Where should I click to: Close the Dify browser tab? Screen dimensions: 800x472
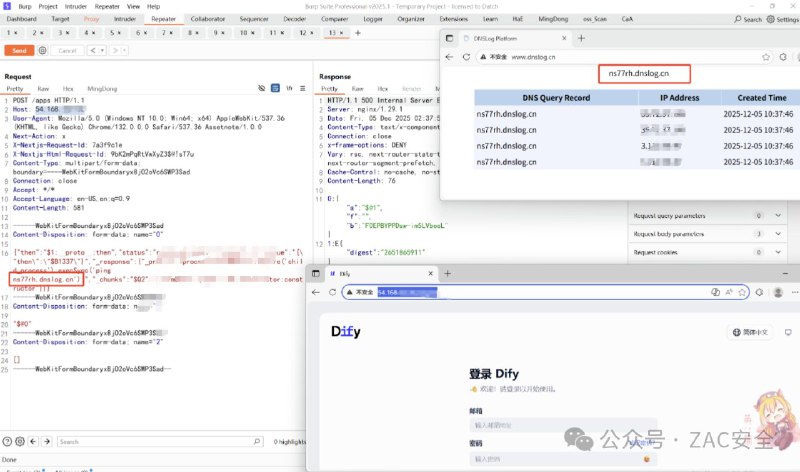coord(430,274)
